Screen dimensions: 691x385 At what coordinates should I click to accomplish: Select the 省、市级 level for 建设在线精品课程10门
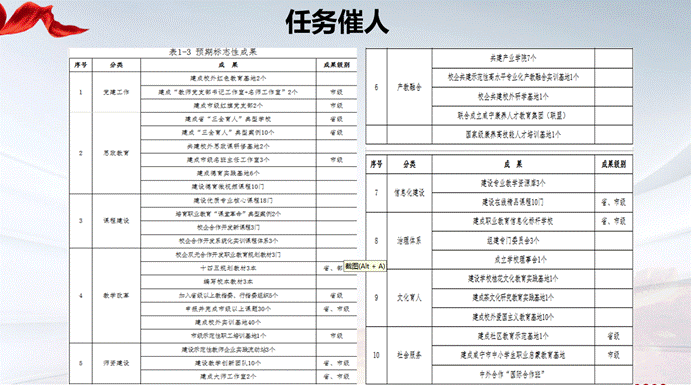[x=613, y=202]
